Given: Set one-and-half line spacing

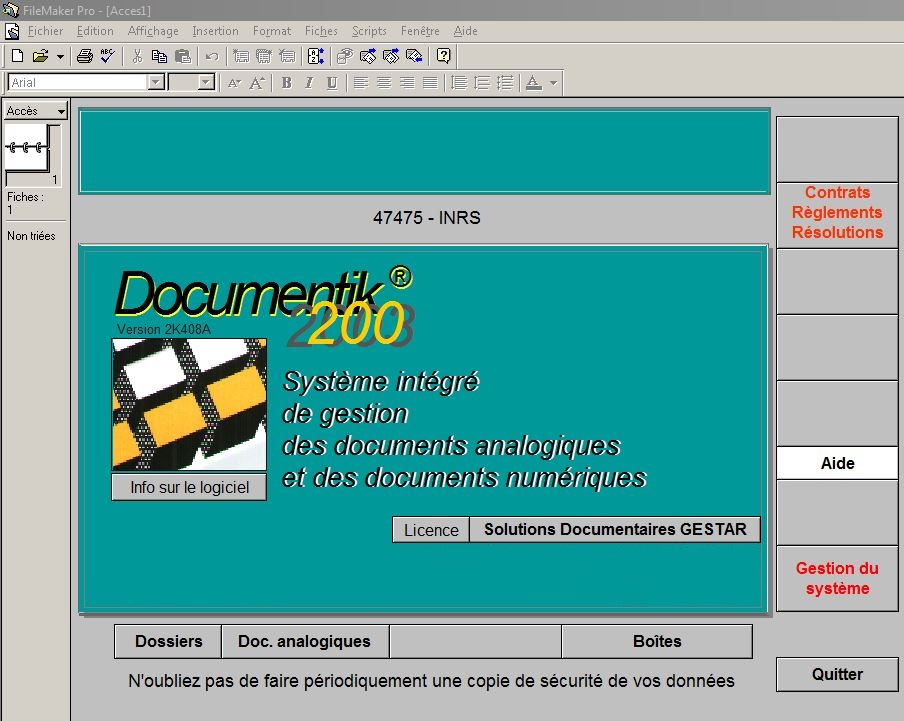Looking at the screenshot, I should (482, 83).
